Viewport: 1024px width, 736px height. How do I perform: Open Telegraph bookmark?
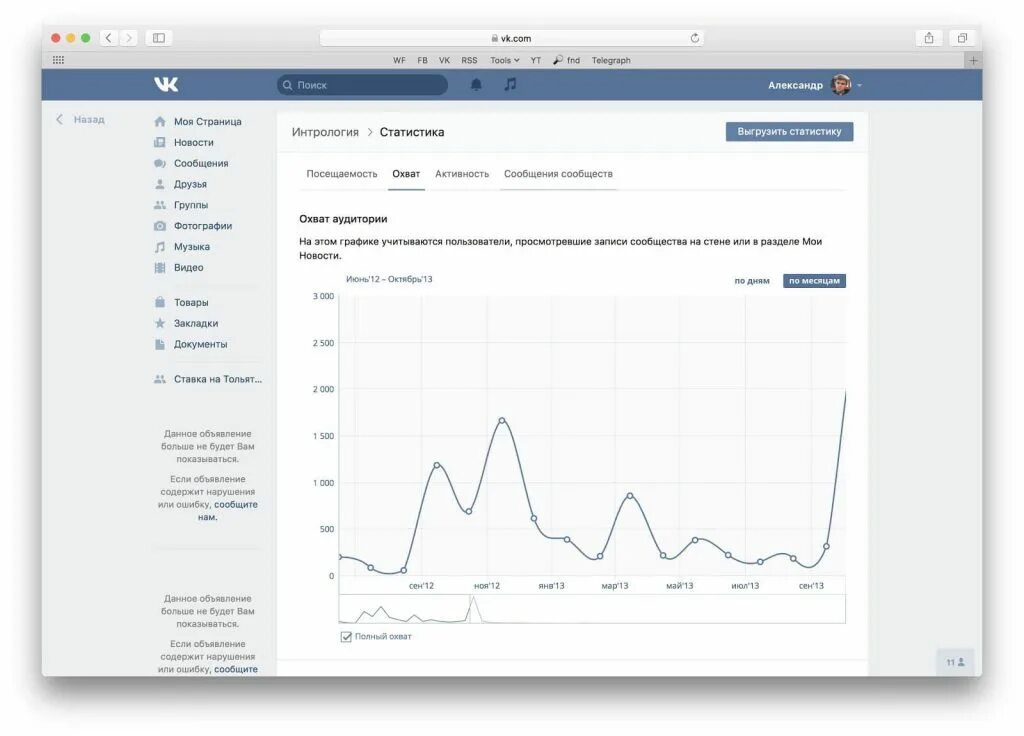[611, 60]
